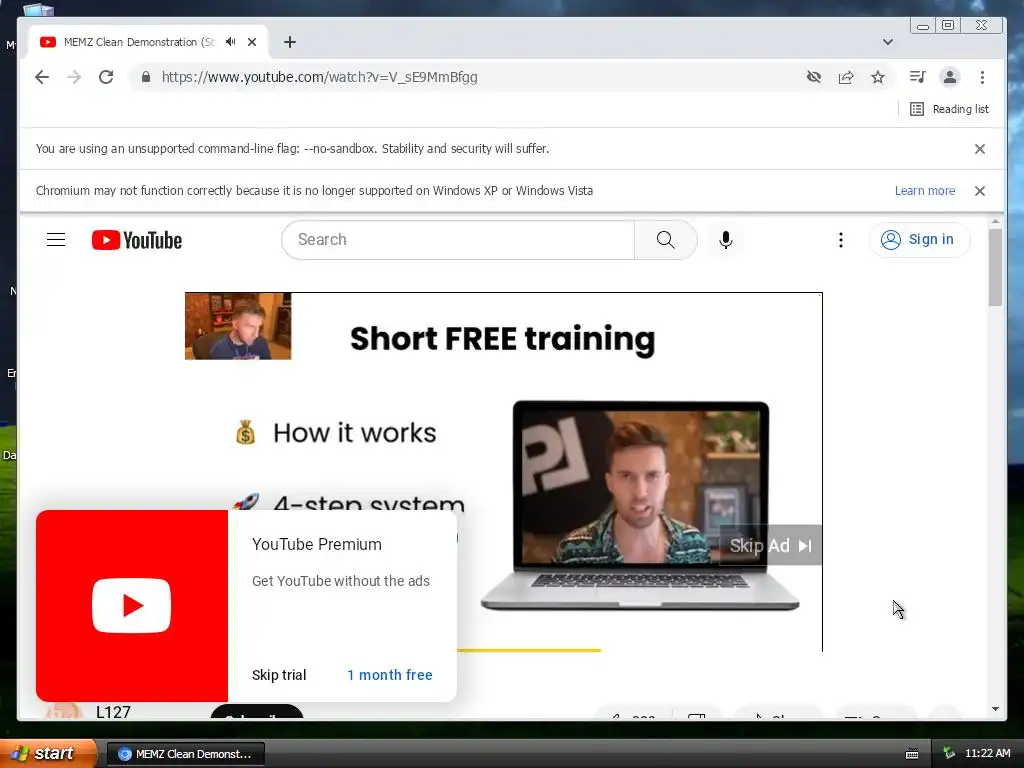Click the browser forward arrow

coord(74,77)
